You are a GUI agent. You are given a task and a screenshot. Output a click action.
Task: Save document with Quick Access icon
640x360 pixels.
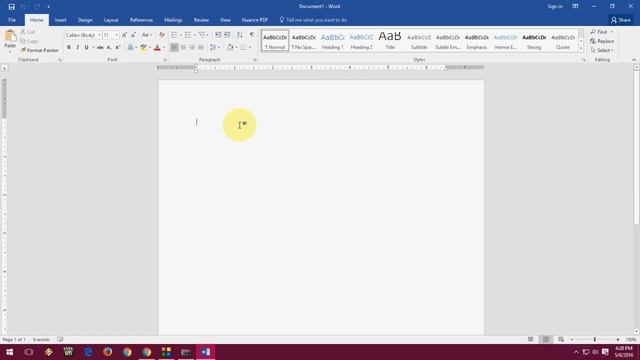tap(11, 7)
